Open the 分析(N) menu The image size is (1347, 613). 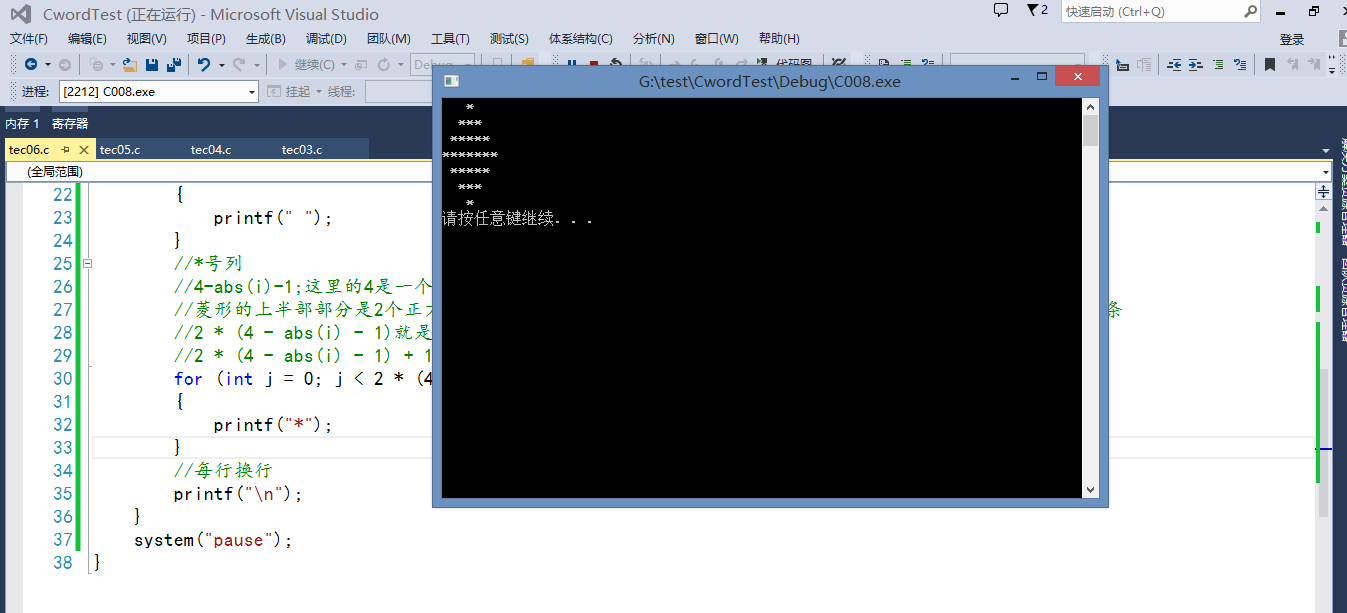[x=654, y=39]
